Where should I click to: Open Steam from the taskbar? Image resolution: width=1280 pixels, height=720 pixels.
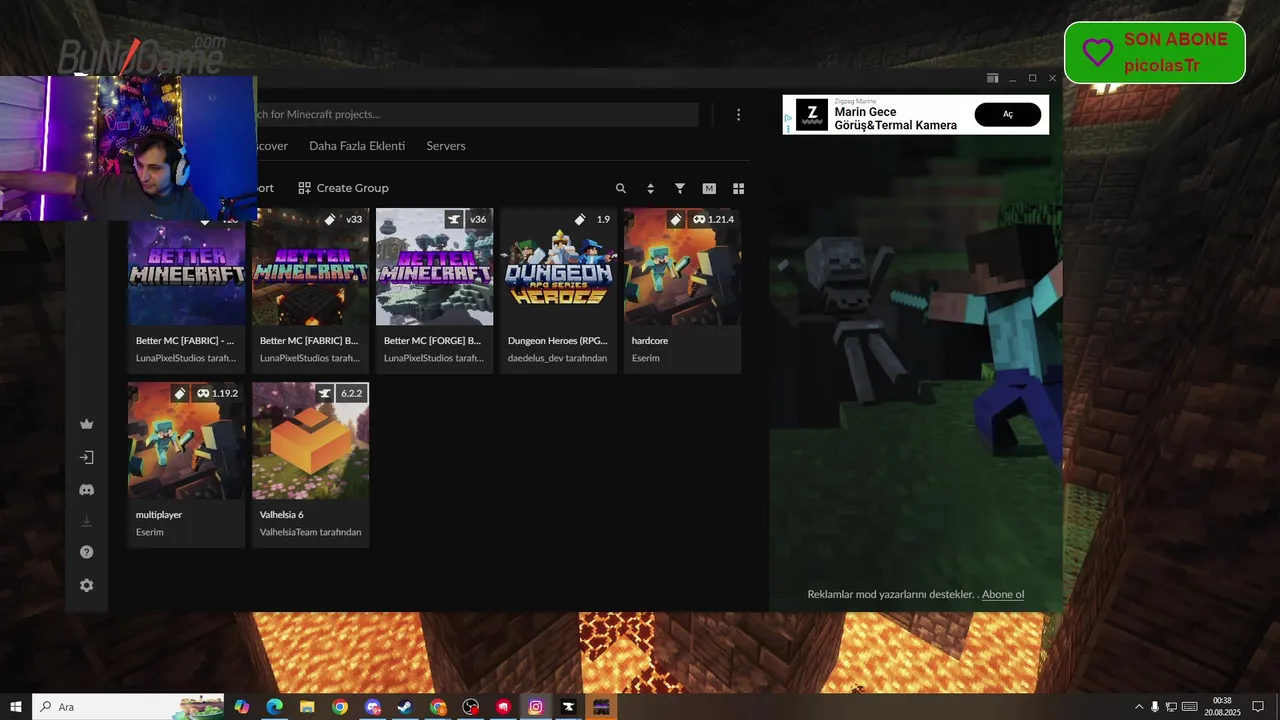(x=405, y=707)
